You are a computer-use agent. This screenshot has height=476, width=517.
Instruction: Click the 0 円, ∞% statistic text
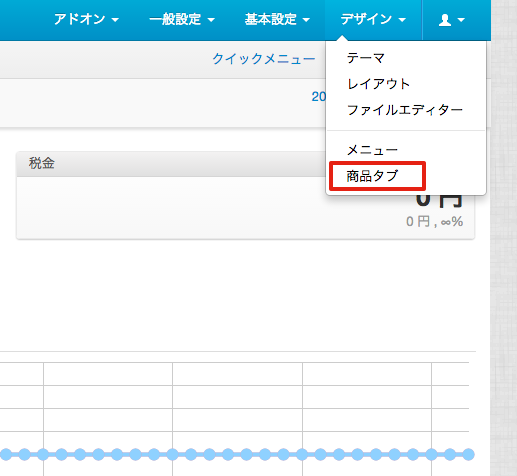[x=434, y=222]
